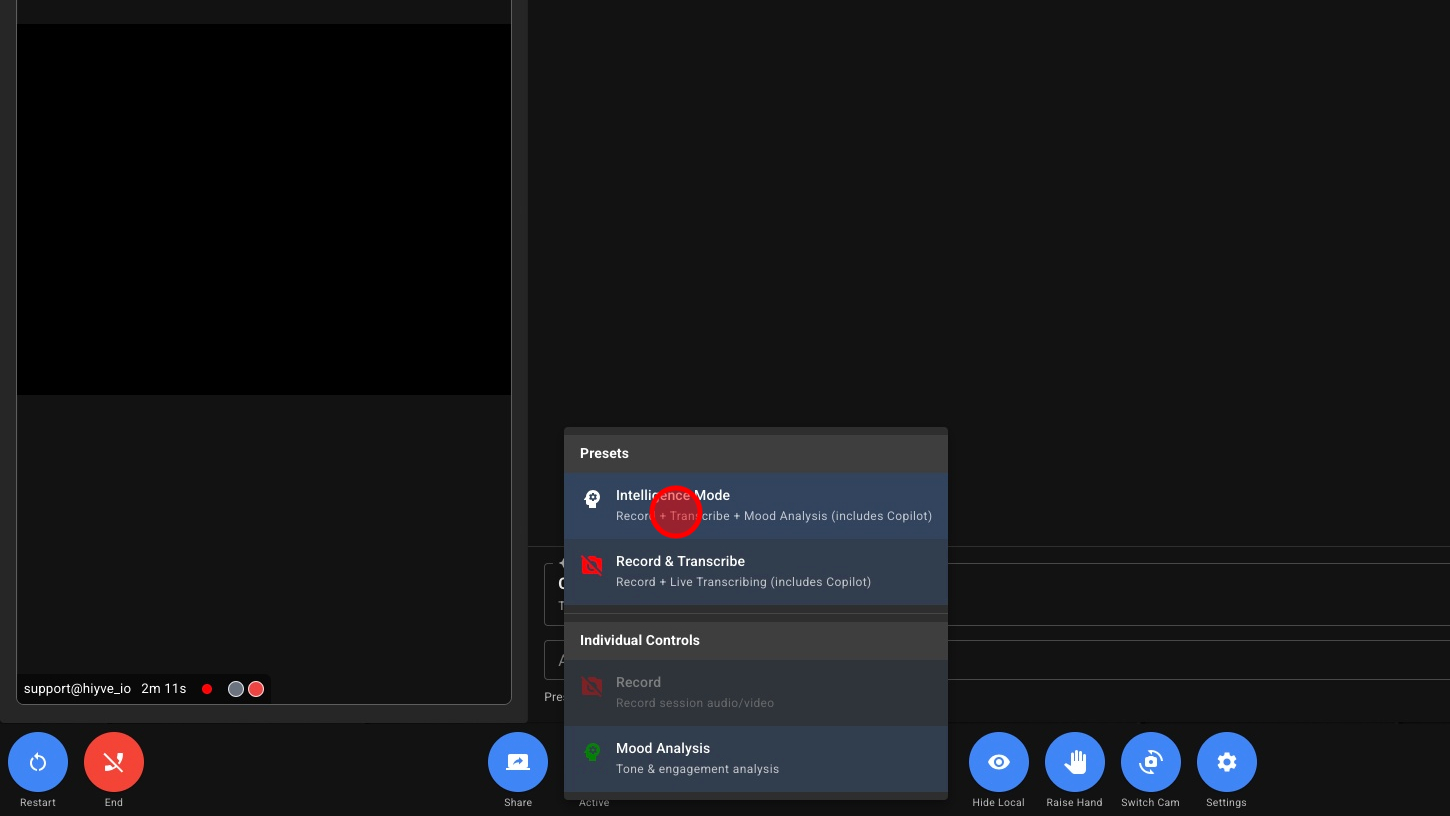Viewport: 1450px width, 816px height.
Task: Choose Record & Transcribe preset
Action: pos(755,571)
